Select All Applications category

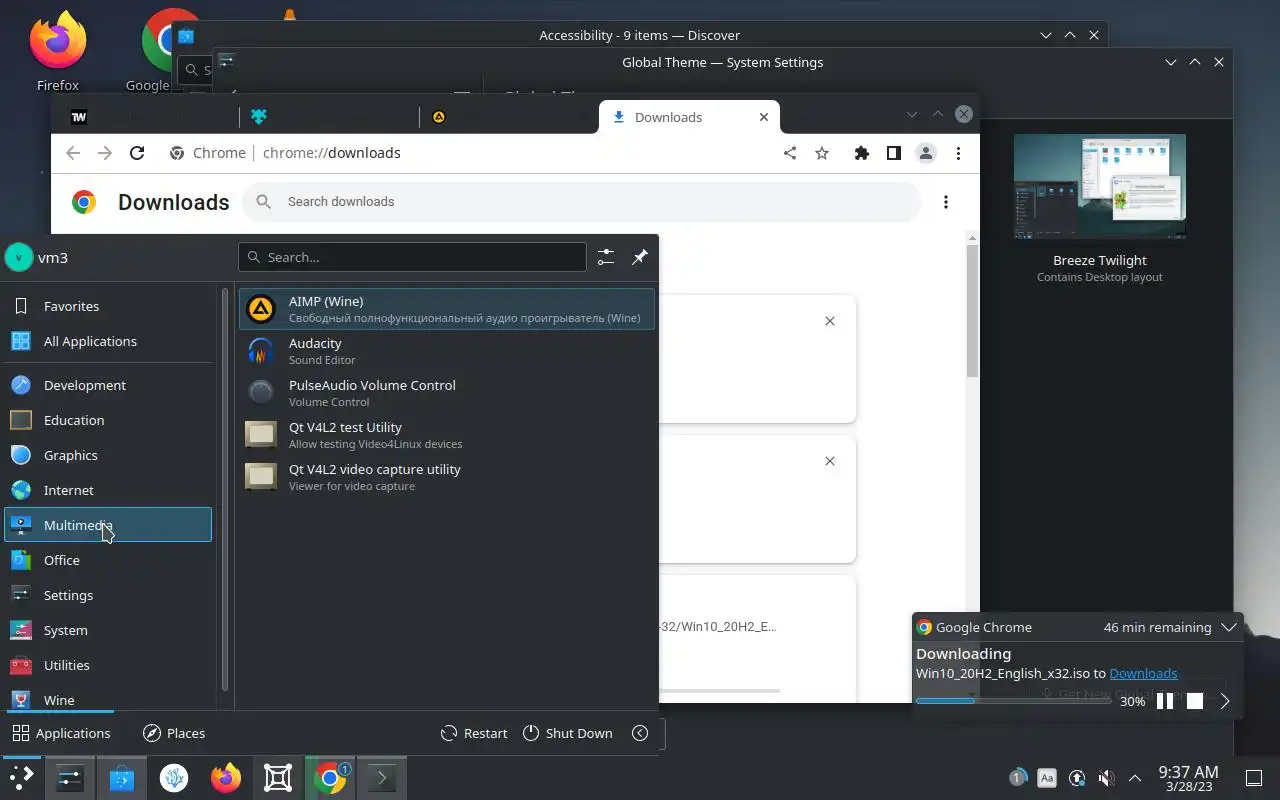coord(108,341)
